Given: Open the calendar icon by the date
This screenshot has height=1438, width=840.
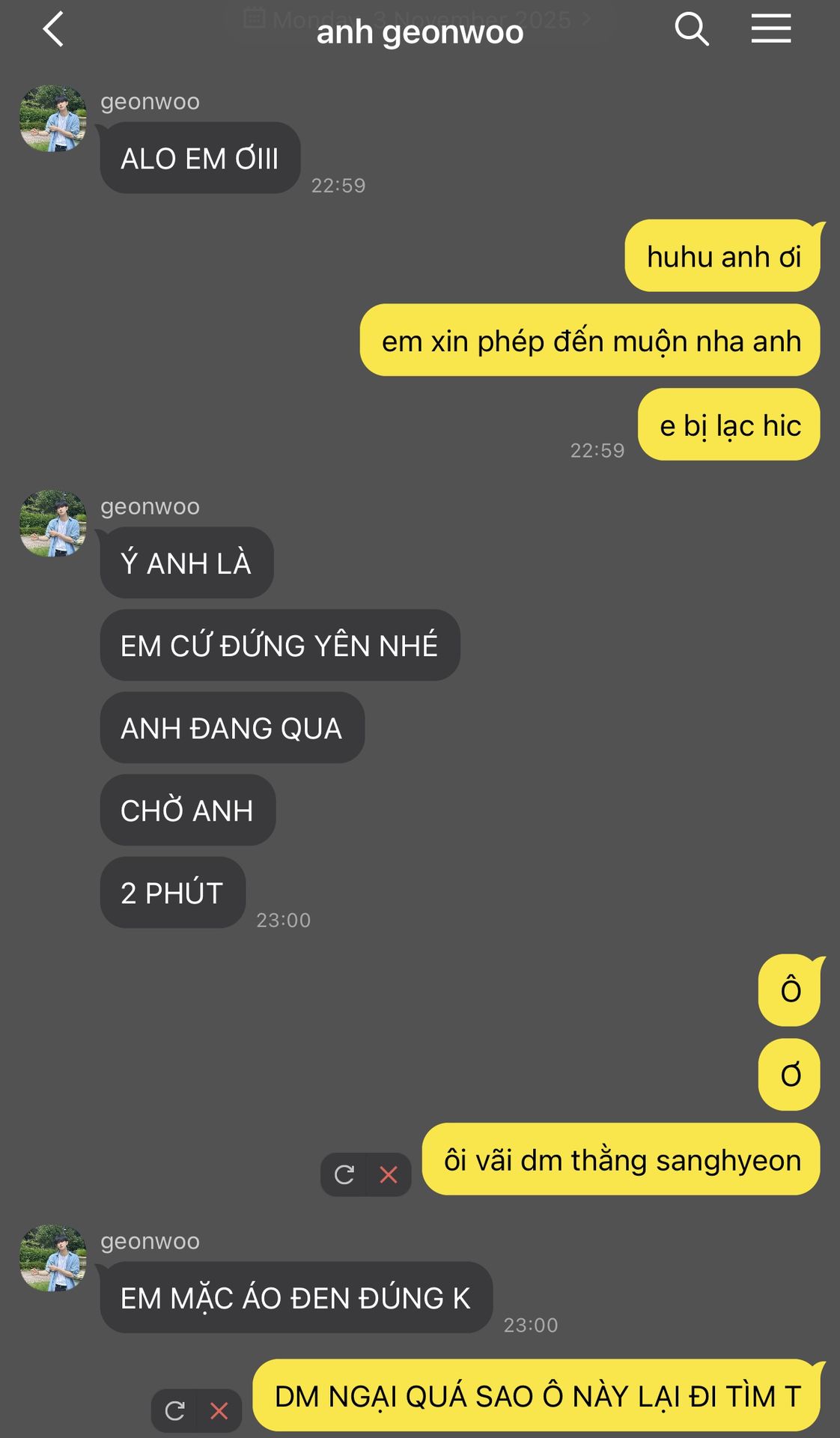Looking at the screenshot, I should tap(255, 18).
